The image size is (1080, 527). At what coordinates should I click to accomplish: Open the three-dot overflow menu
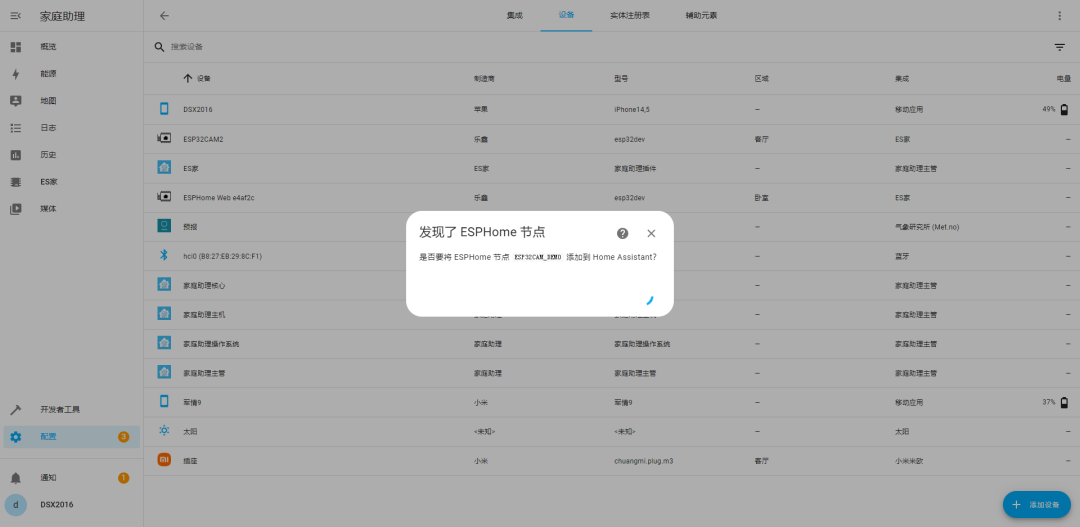(x=1059, y=16)
